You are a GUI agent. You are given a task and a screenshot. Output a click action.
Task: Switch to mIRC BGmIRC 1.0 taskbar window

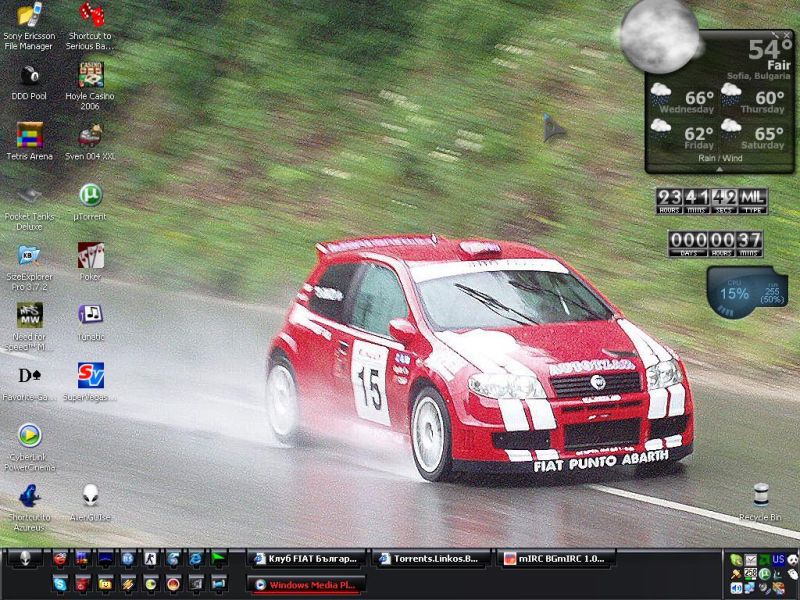(556, 559)
